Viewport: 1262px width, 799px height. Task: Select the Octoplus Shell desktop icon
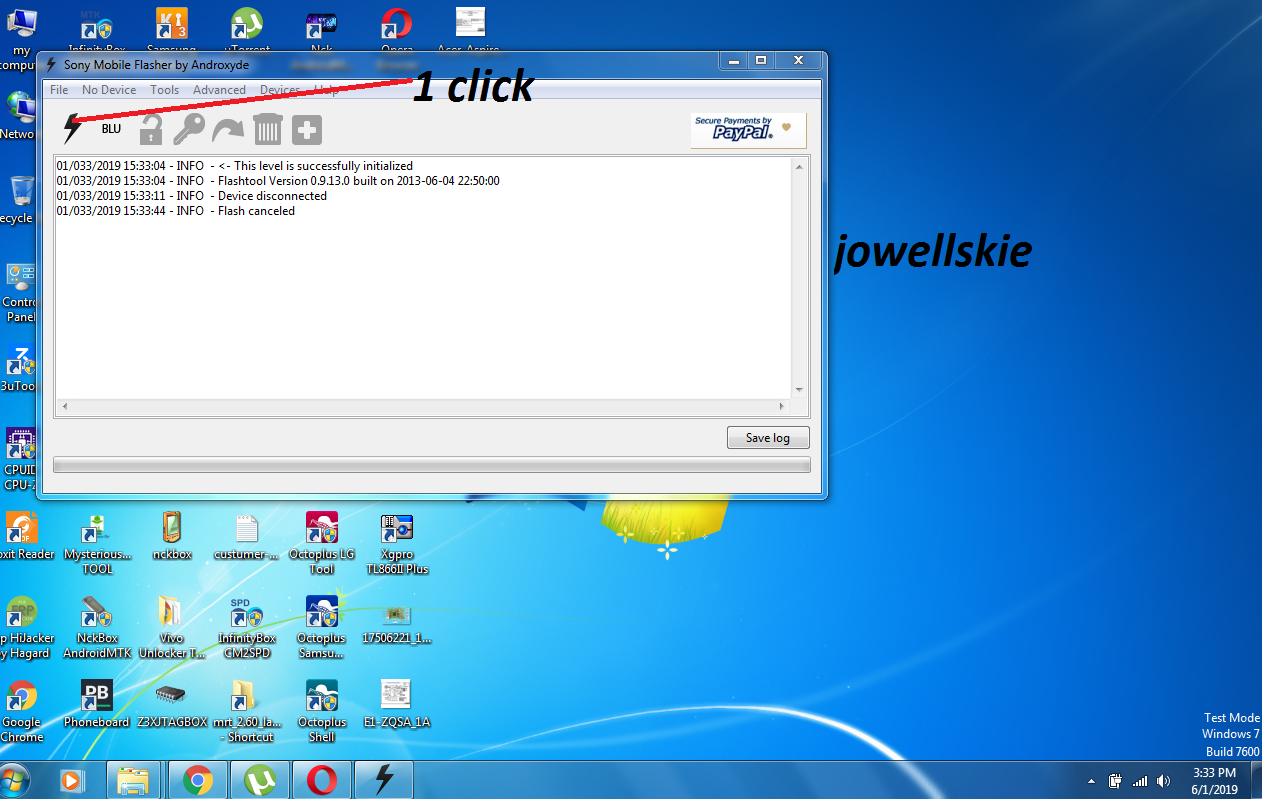click(321, 712)
